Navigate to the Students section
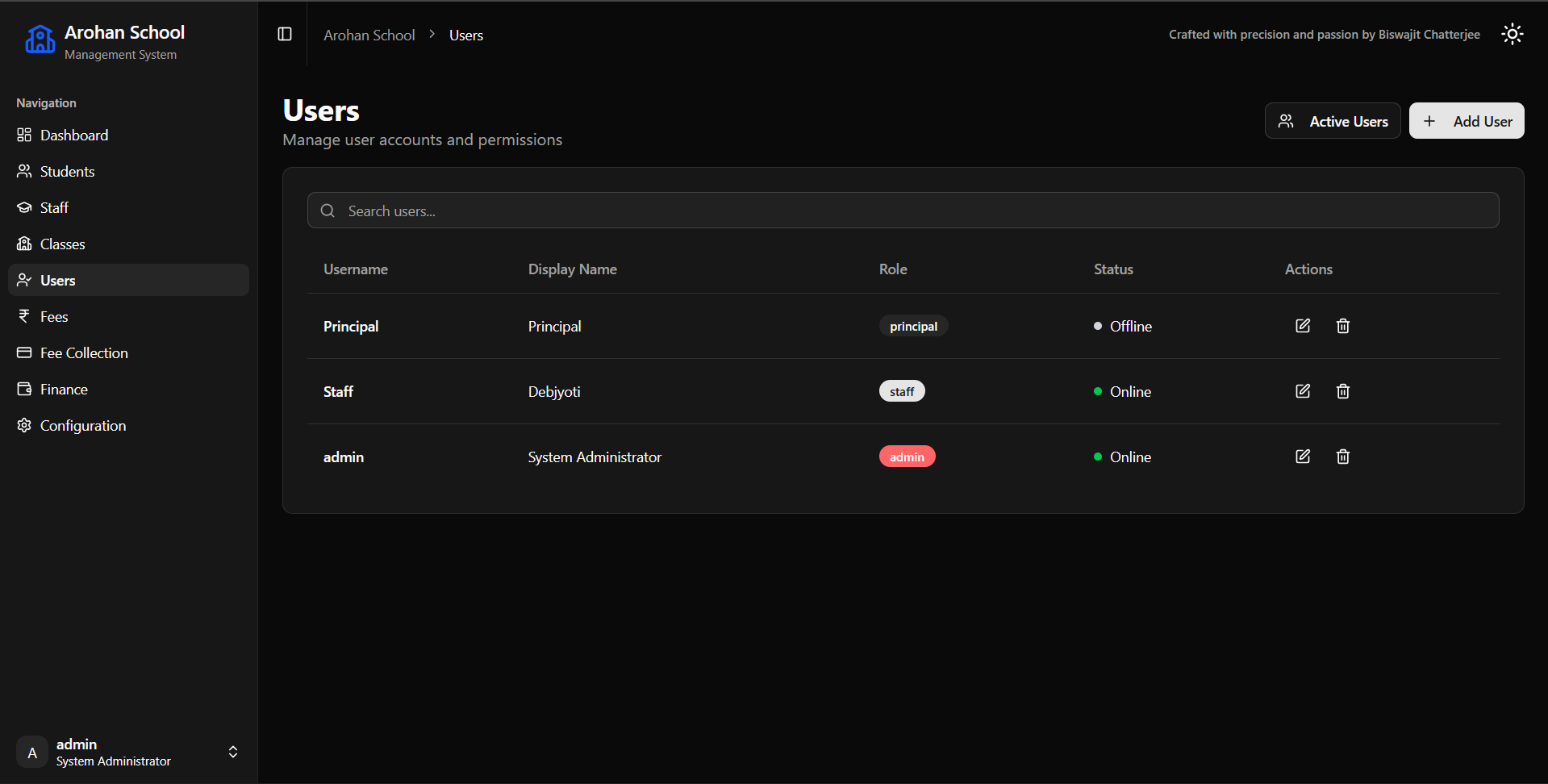Image resolution: width=1548 pixels, height=784 pixels. [67, 171]
